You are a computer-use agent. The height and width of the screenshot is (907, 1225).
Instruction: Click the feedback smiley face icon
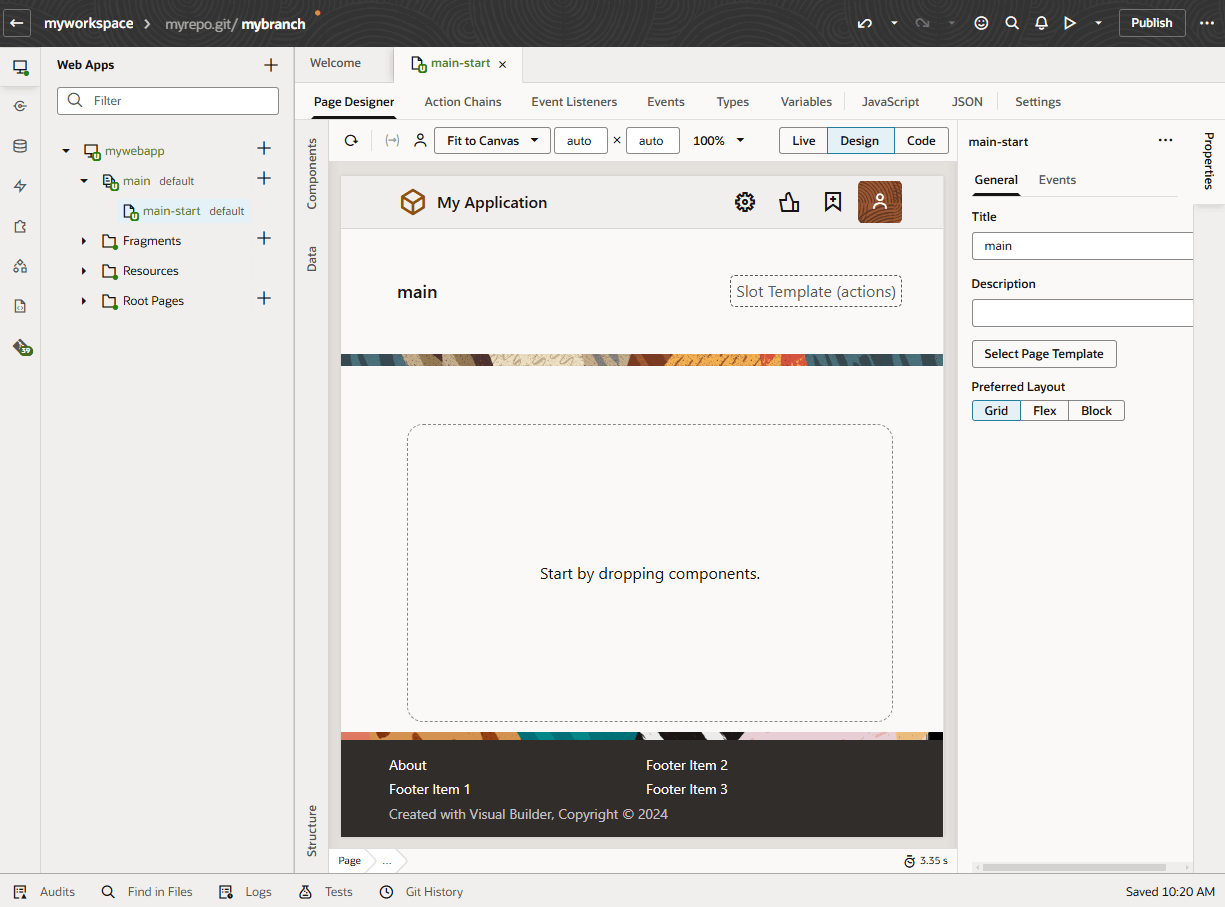tap(982, 23)
